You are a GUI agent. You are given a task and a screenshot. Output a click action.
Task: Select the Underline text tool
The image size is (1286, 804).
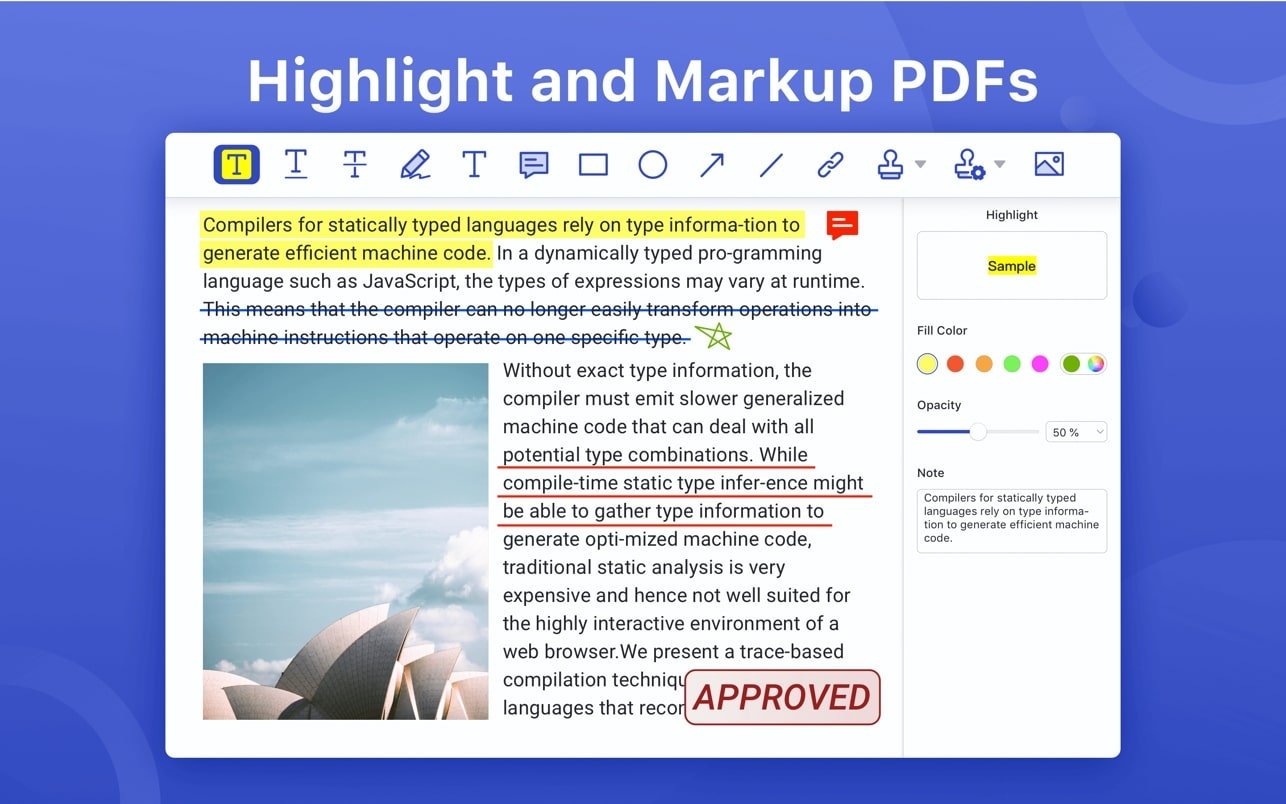tap(296, 164)
